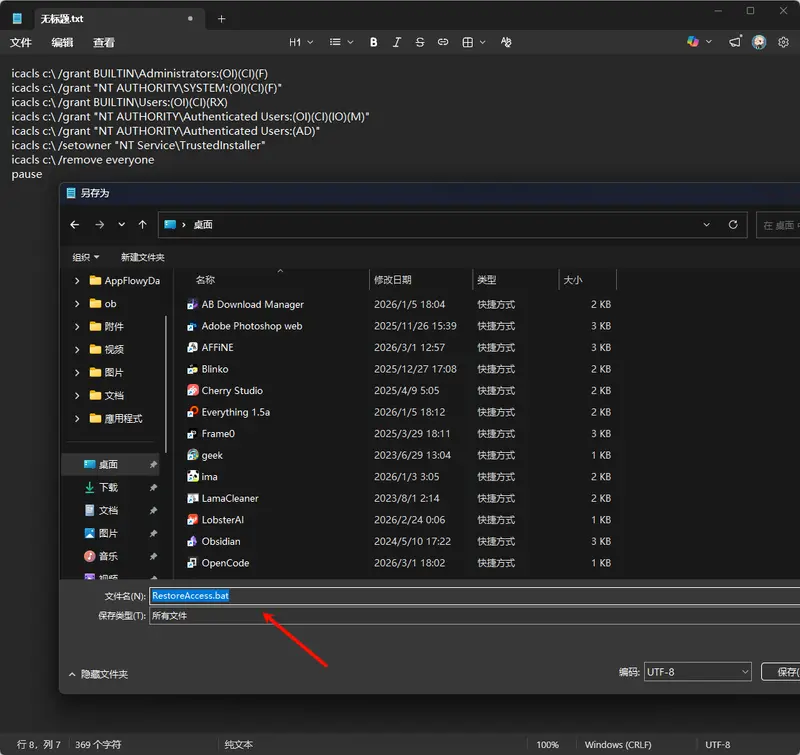The width and height of the screenshot is (800, 755).
Task: Click the 新建文件夹 button
Action: coord(142,257)
